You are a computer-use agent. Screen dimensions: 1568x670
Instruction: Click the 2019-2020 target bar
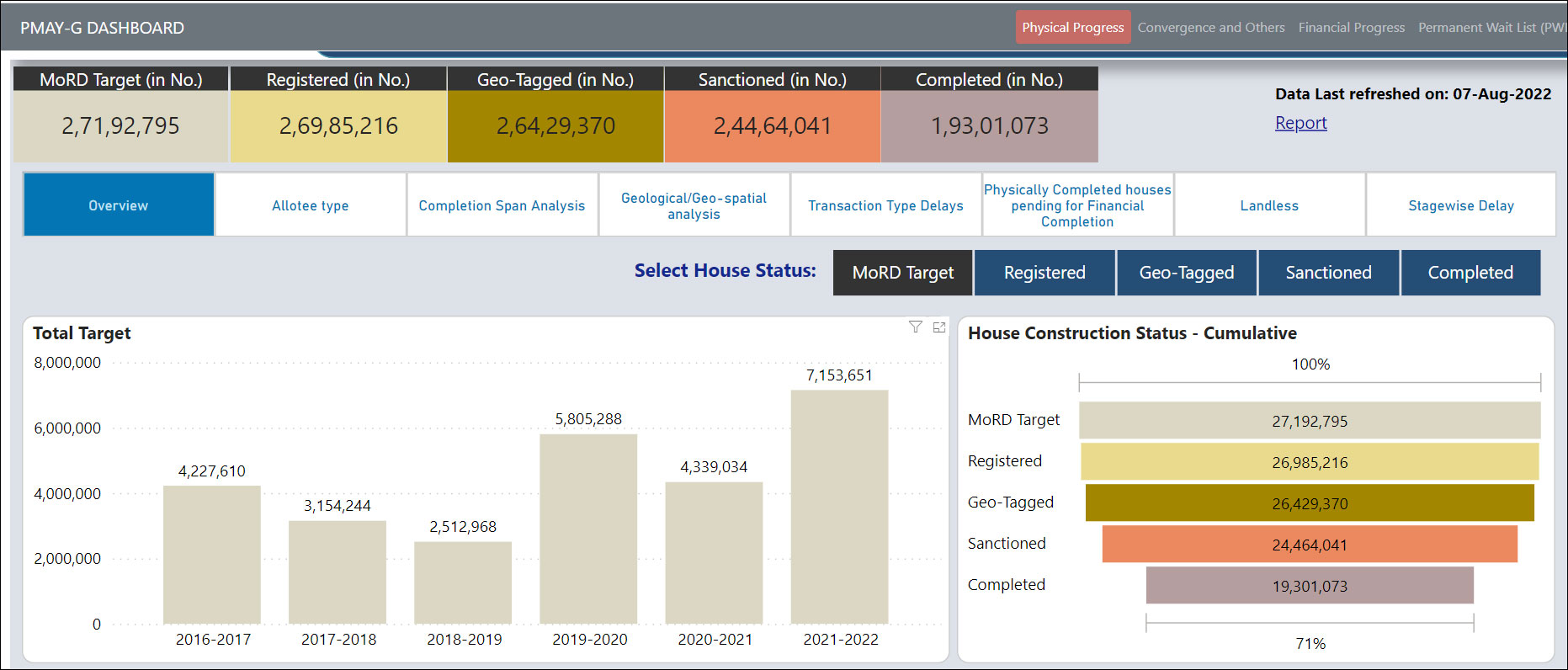click(x=588, y=529)
